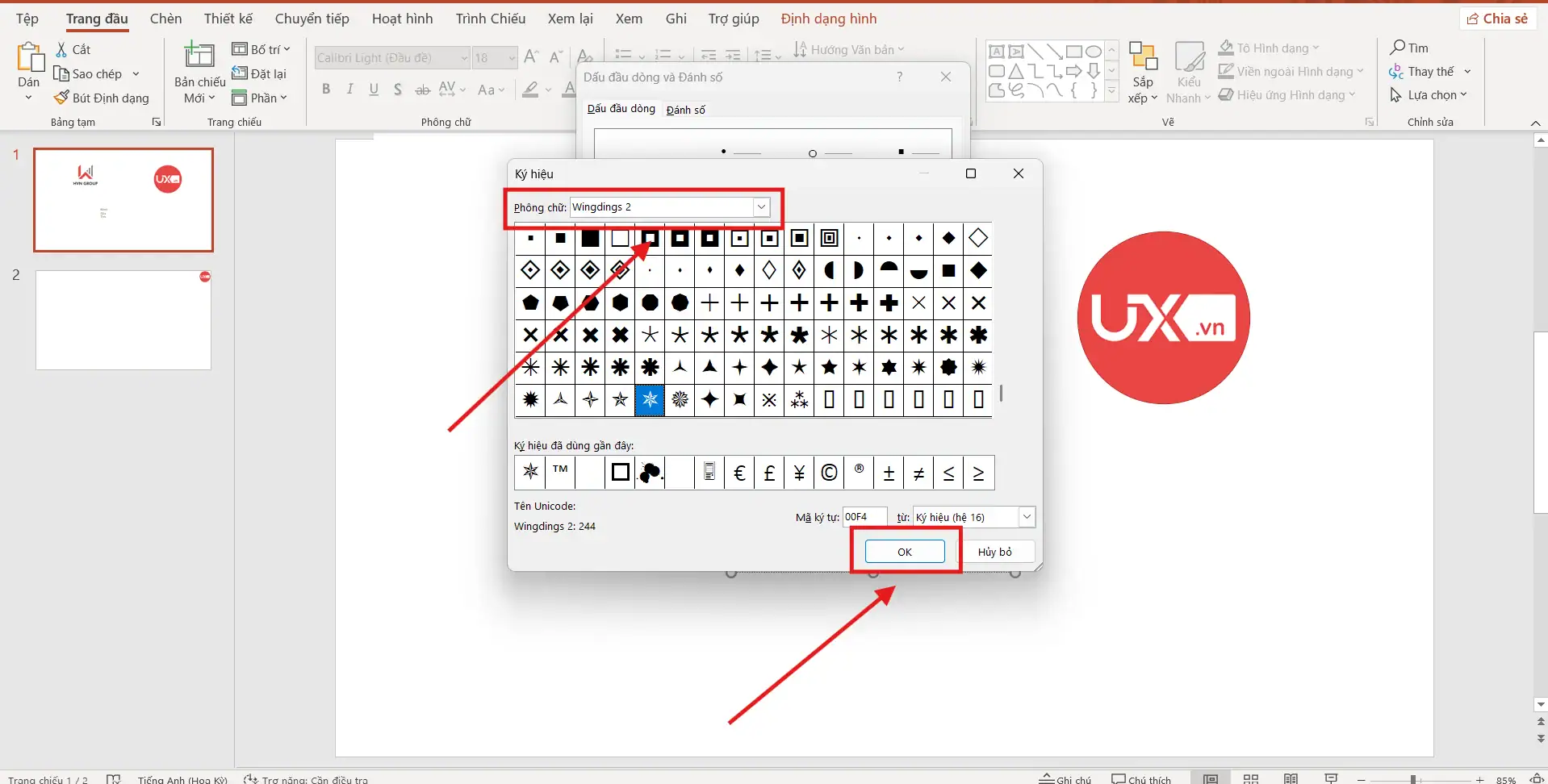The height and width of the screenshot is (784, 1548).
Task: Click the Chia sẻ share button
Action: [1498, 19]
